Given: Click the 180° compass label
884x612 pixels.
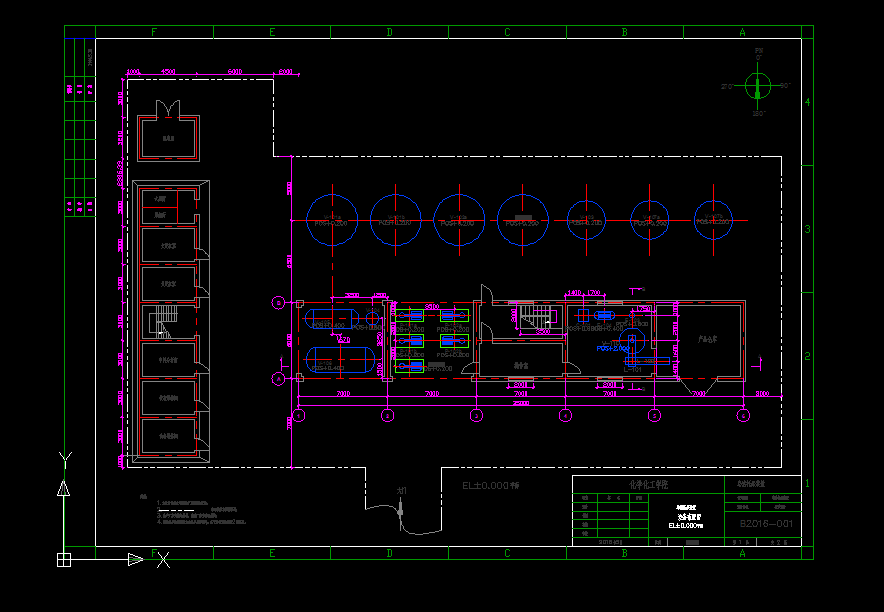Looking at the screenshot, I should [759, 113].
